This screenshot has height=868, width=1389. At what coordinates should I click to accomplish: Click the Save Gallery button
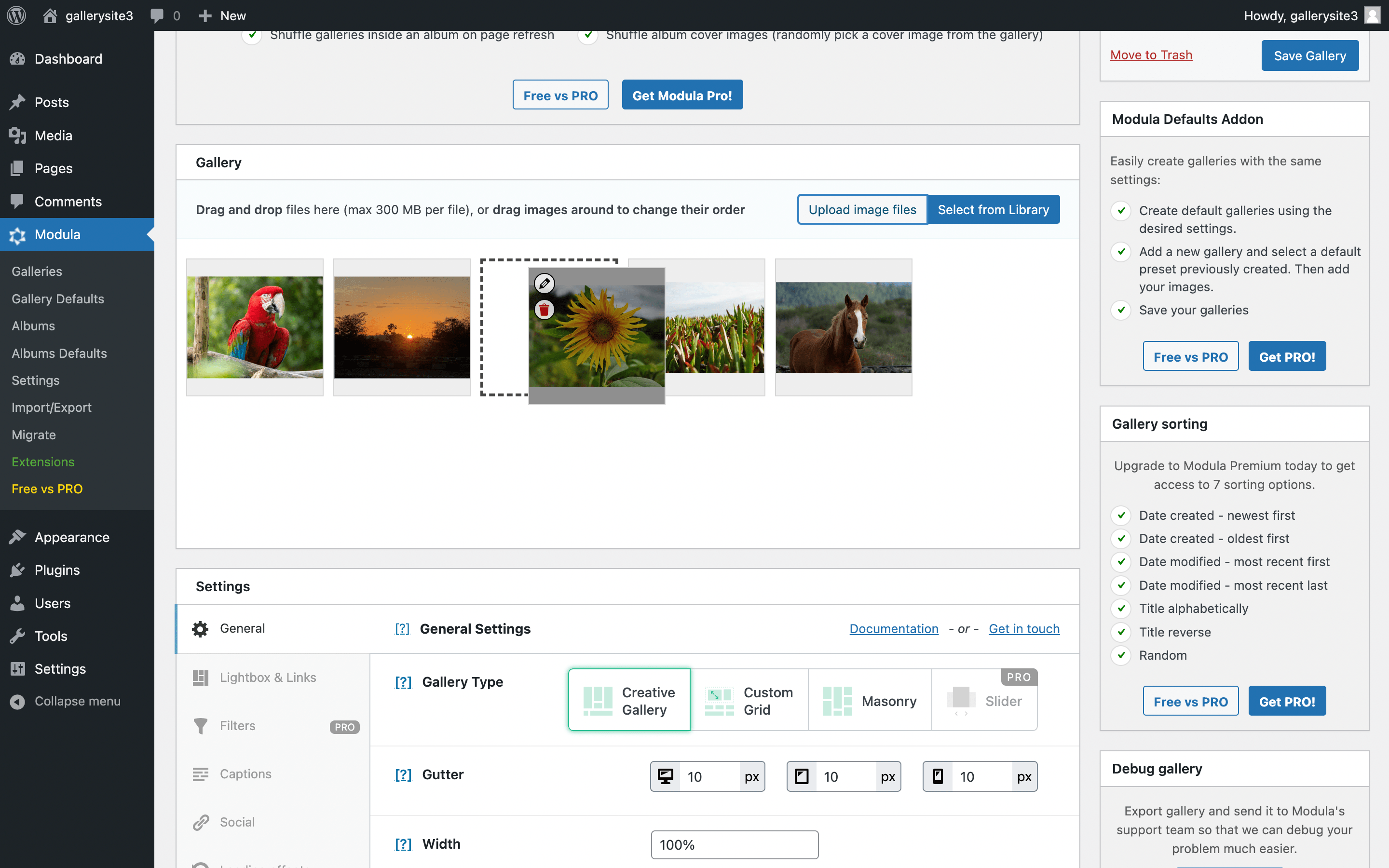click(x=1309, y=55)
